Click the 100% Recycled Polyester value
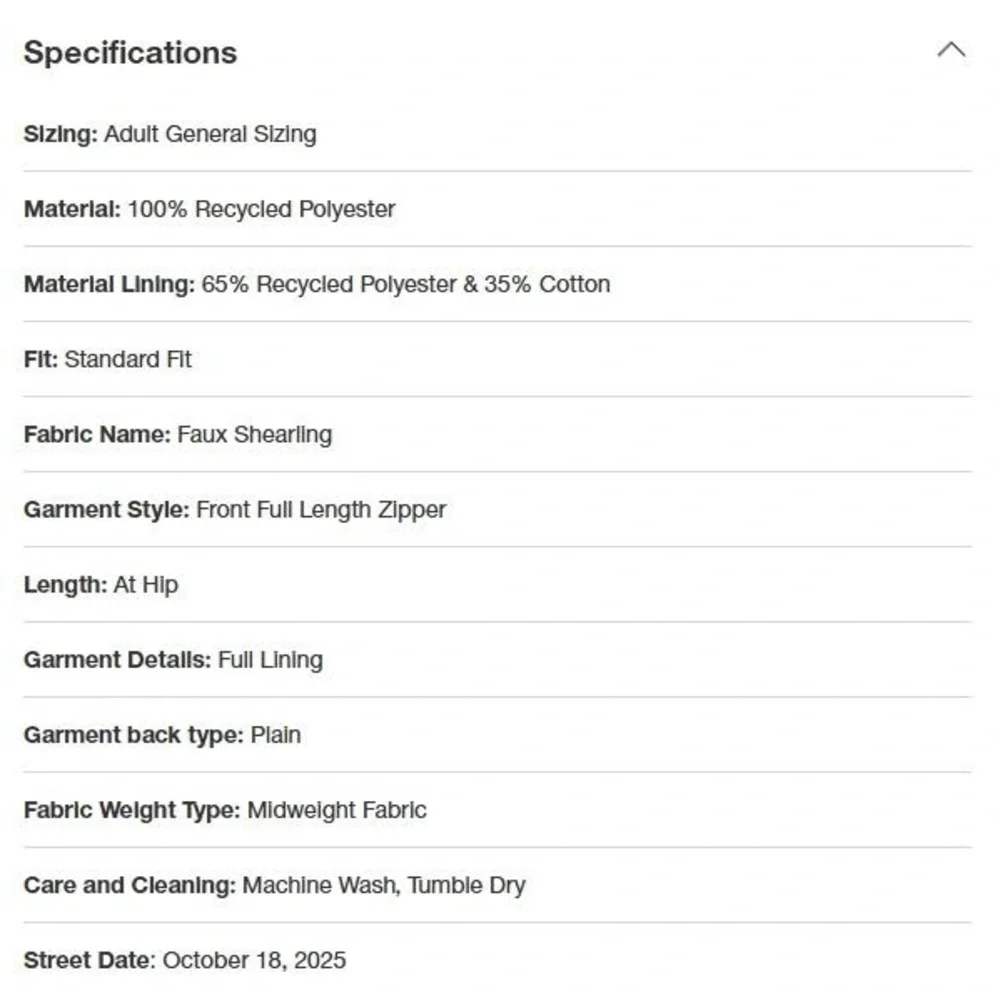Screen dimensions: 1000x1000 [261, 209]
